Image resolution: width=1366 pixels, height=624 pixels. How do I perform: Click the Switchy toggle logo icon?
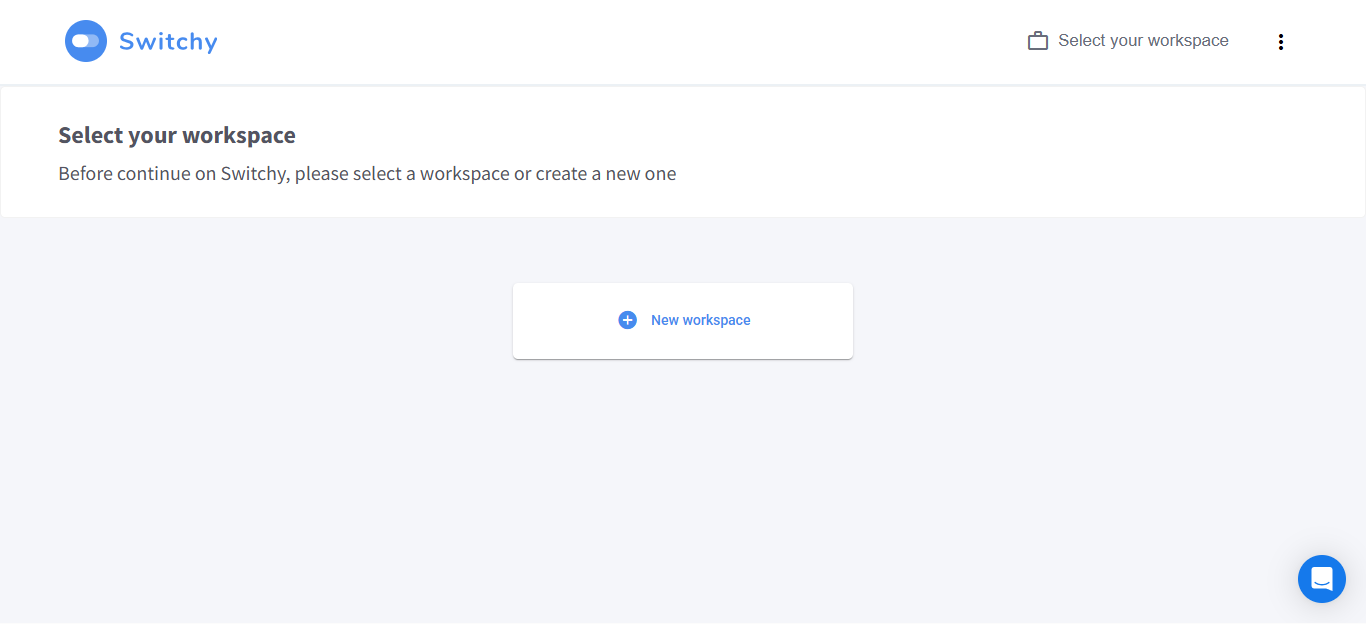click(x=86, y=41)
